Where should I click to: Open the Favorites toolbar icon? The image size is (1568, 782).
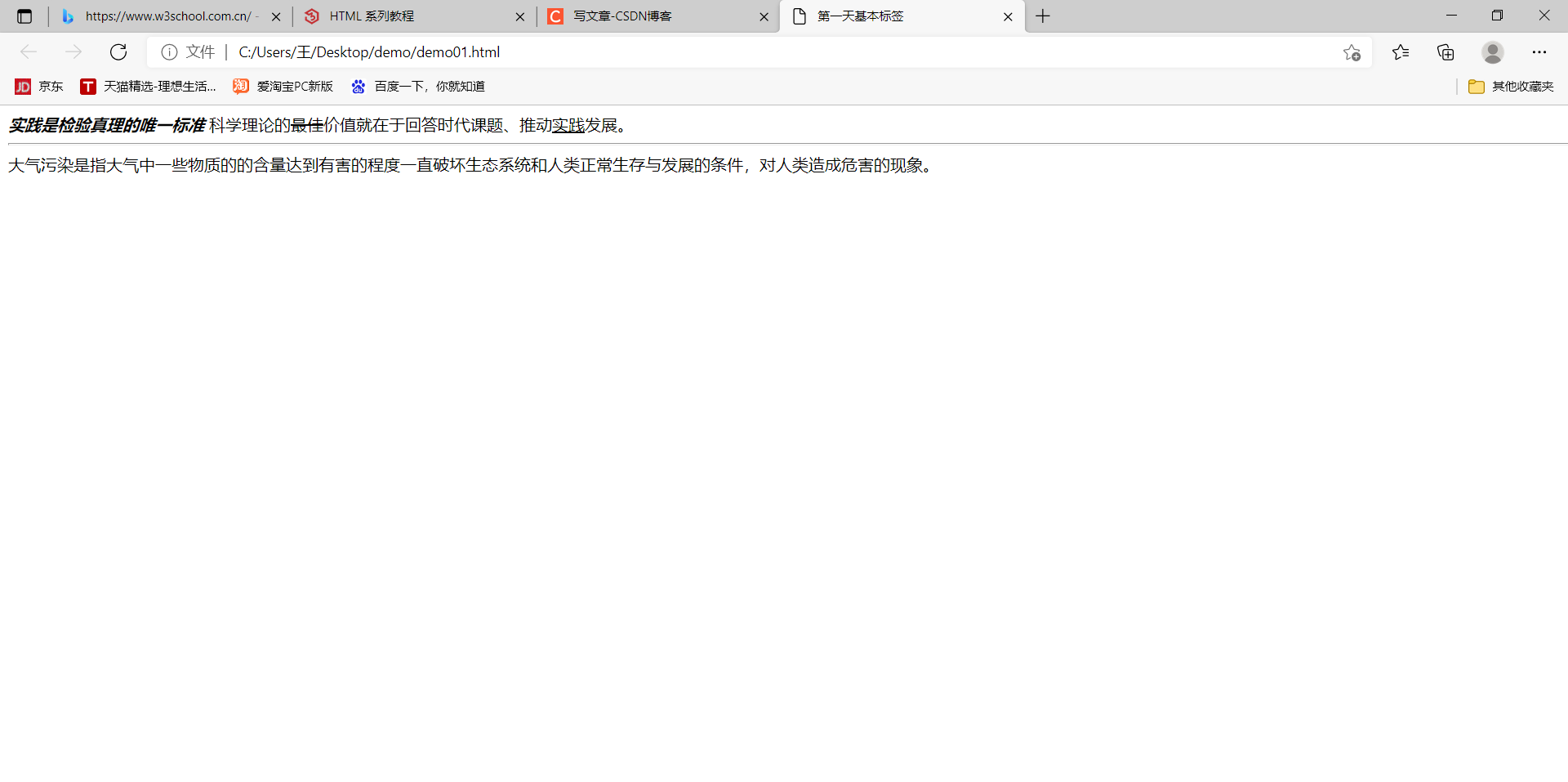[1401, 51]
